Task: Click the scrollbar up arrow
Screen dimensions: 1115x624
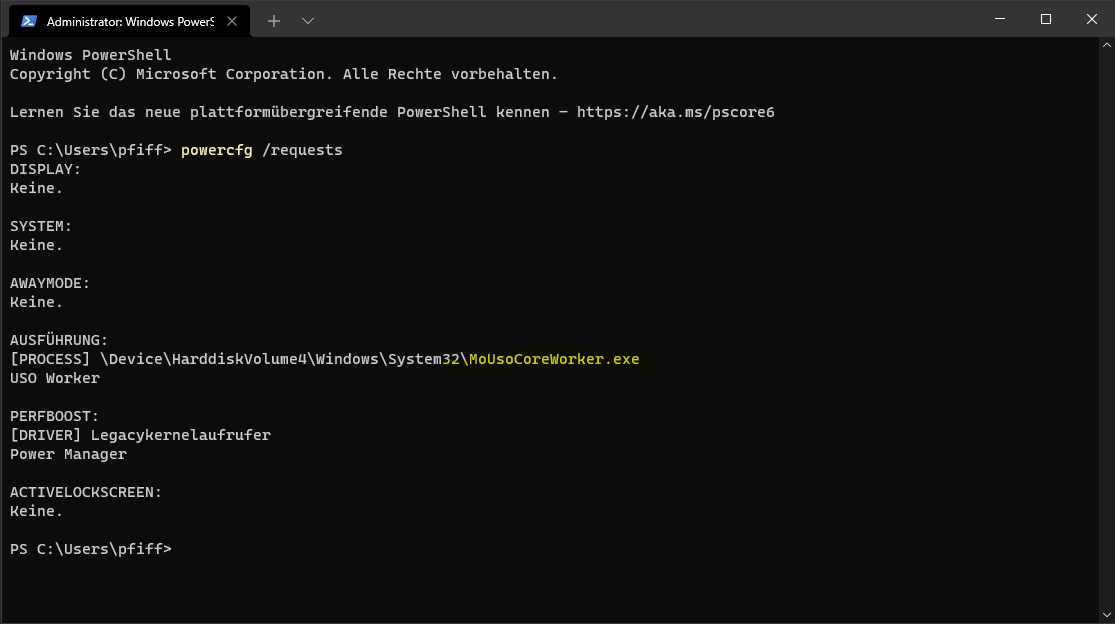Action: click(x=1106, y=45)
